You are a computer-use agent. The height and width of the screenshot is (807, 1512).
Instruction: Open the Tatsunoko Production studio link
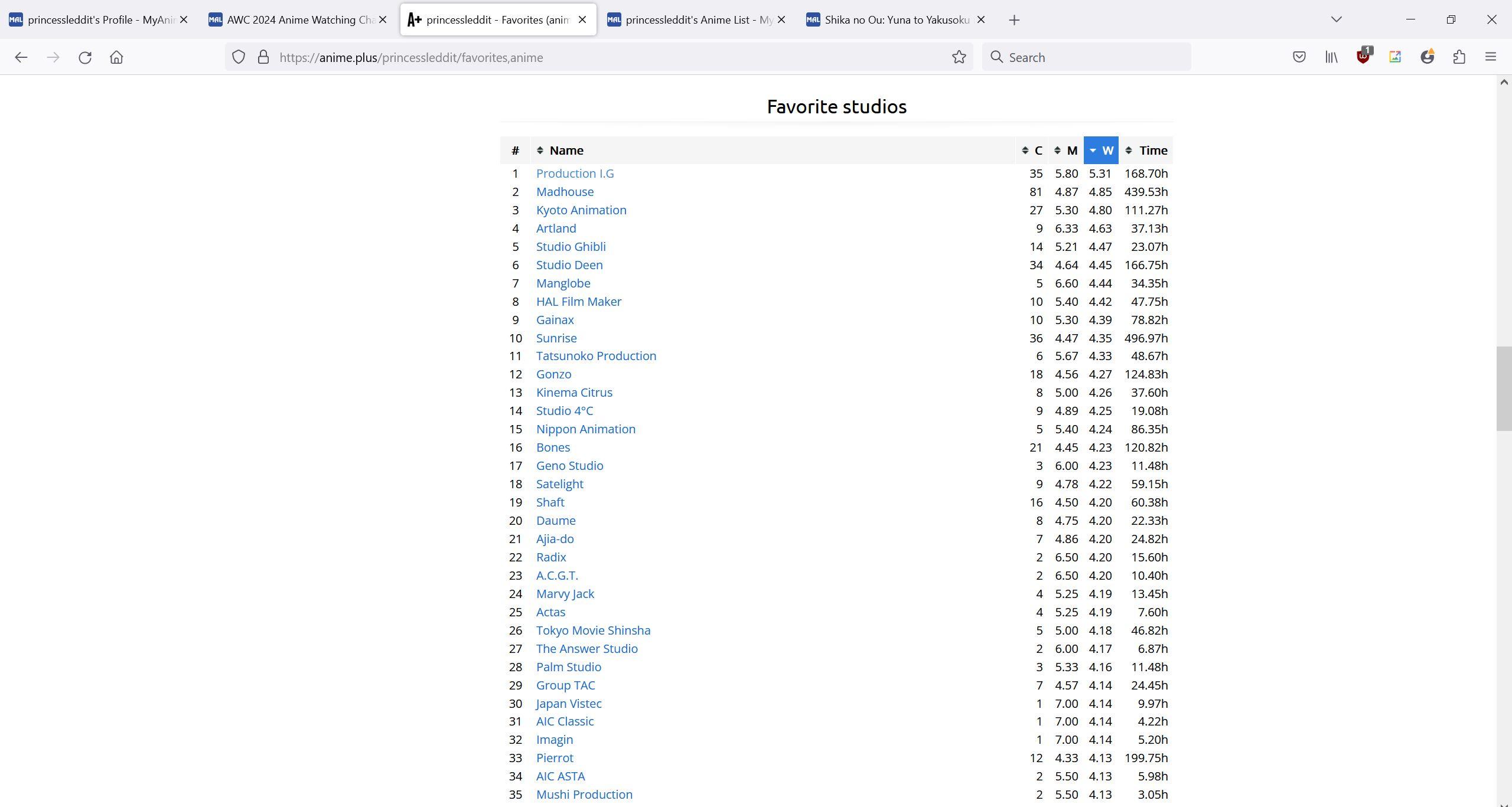pyautogui.click(x=595, y=356)
